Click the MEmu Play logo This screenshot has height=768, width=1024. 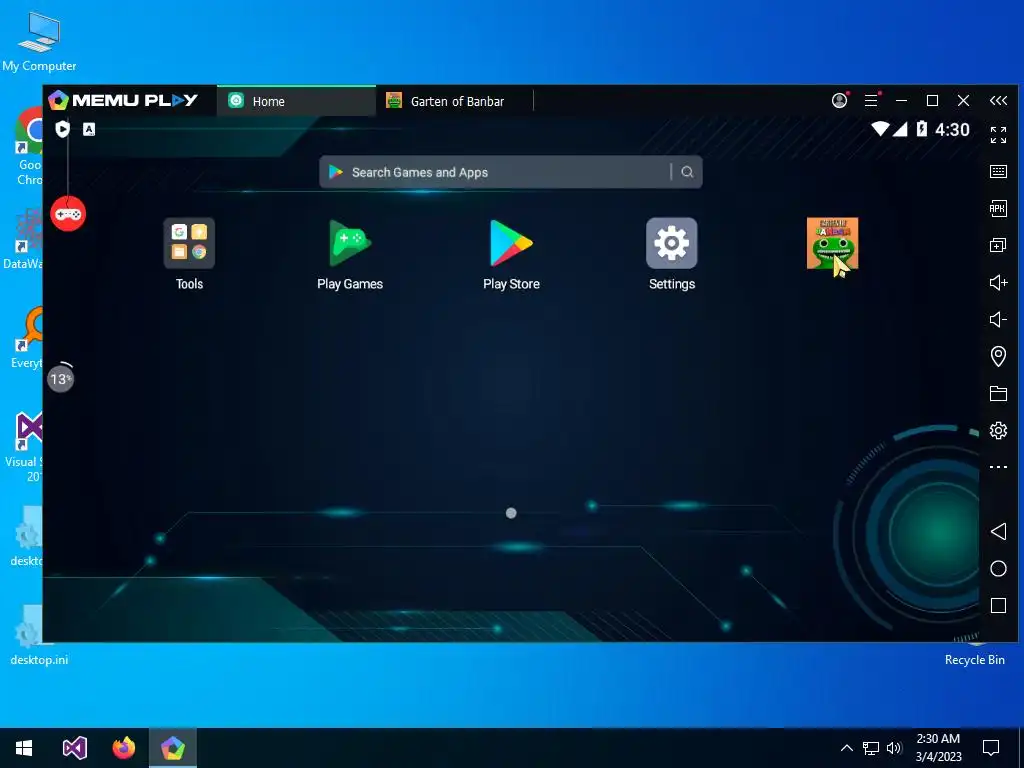(x=123, y=100)
